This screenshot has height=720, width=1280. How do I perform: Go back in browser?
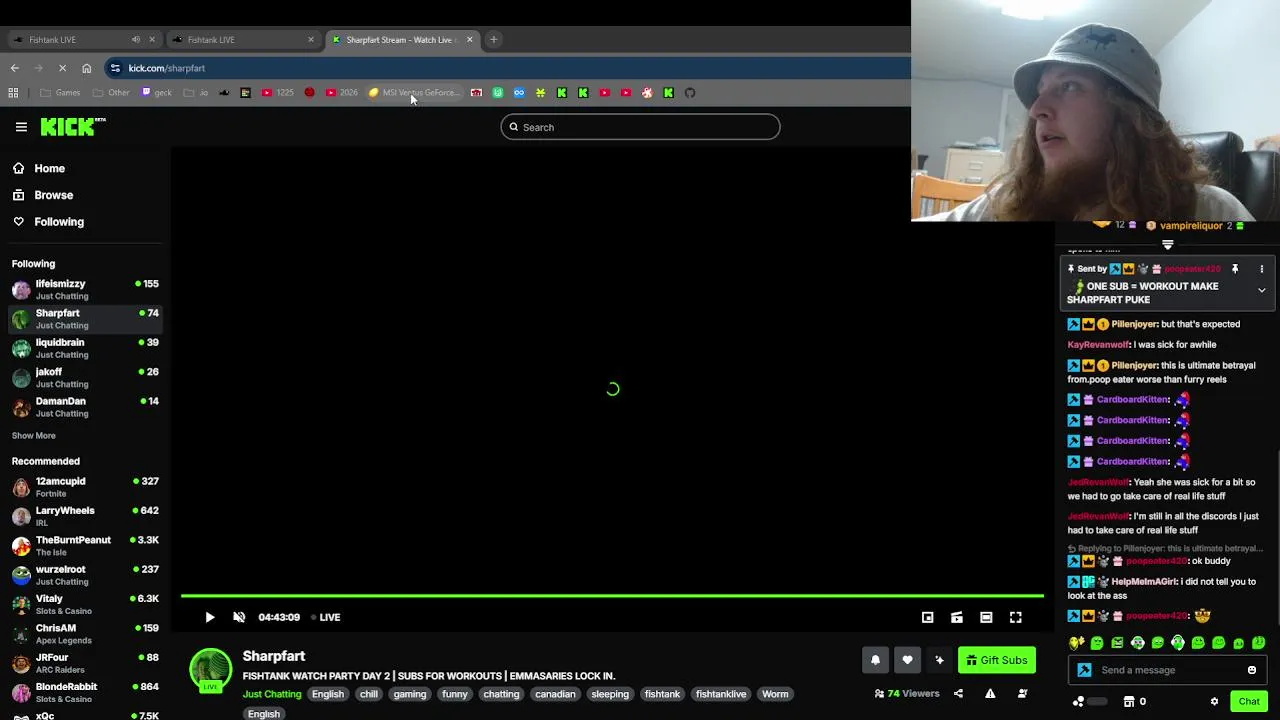14,68
